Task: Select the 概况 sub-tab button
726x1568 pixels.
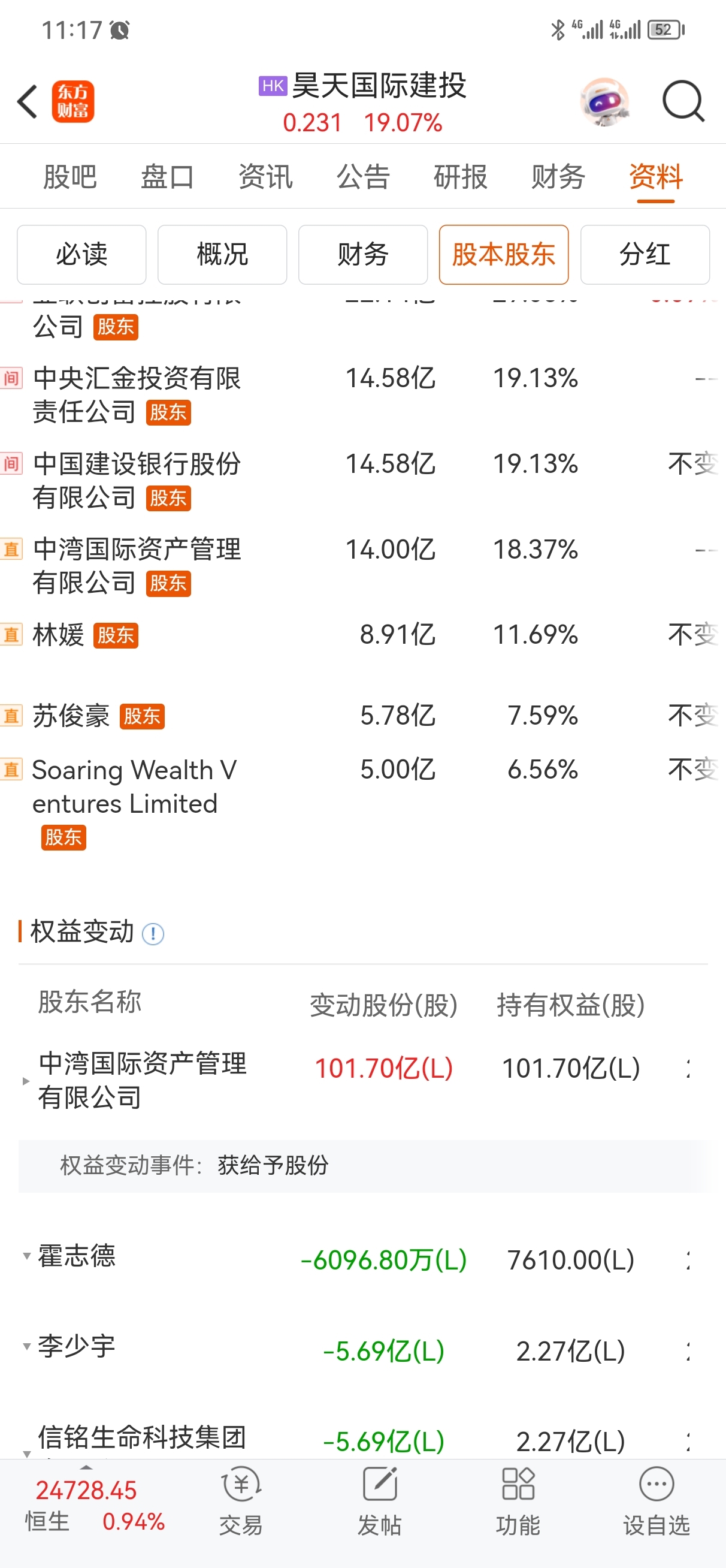Action: pos(222,254)
